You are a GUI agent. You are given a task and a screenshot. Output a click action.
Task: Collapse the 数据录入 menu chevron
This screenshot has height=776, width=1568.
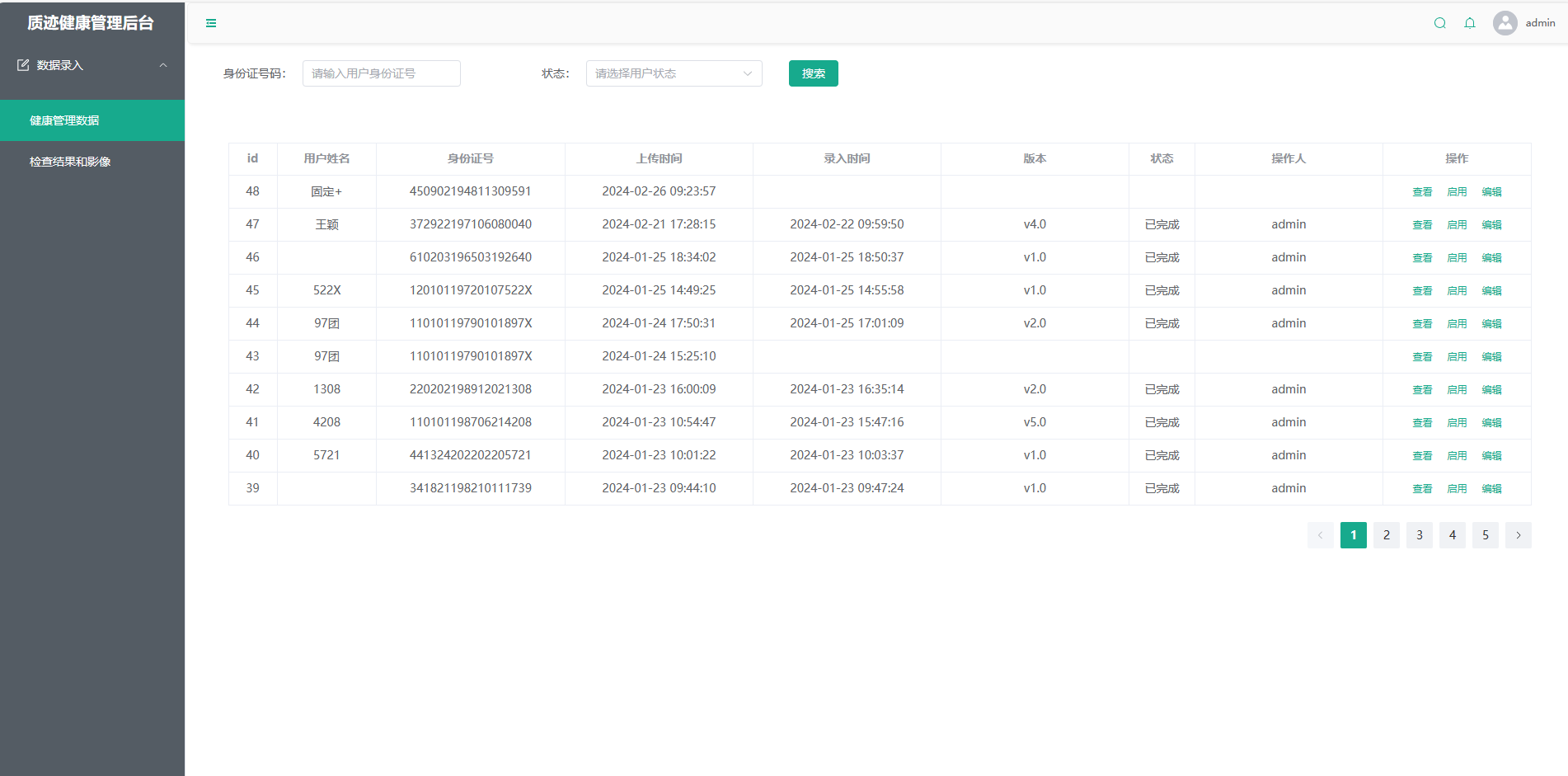click(163, 65)
